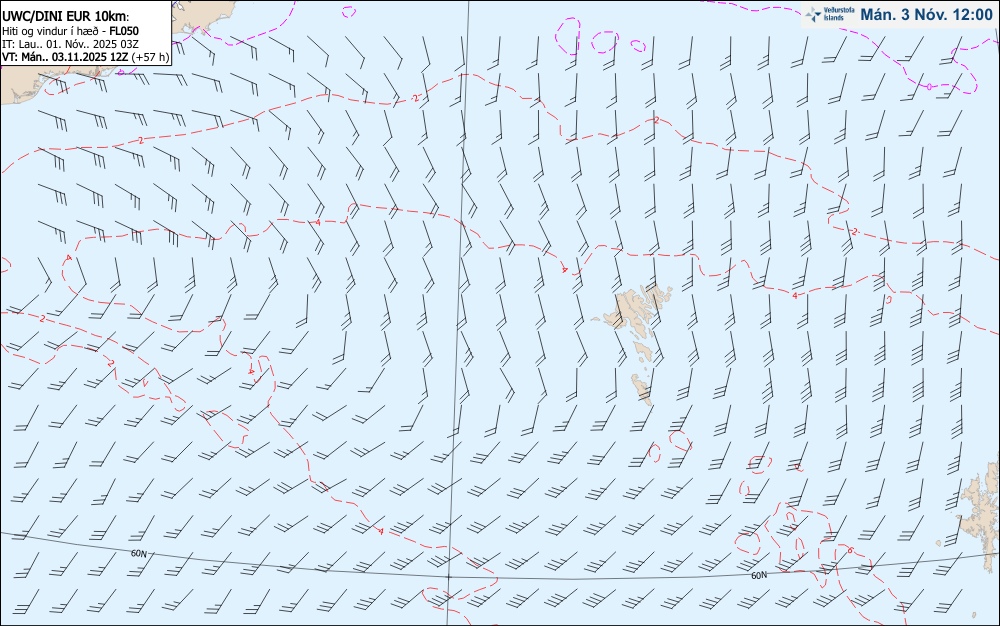Click the 'Mán. 3 Nóv. 12:00' timestamp
Screen dimensions: 1000x626
click(926, 15)
